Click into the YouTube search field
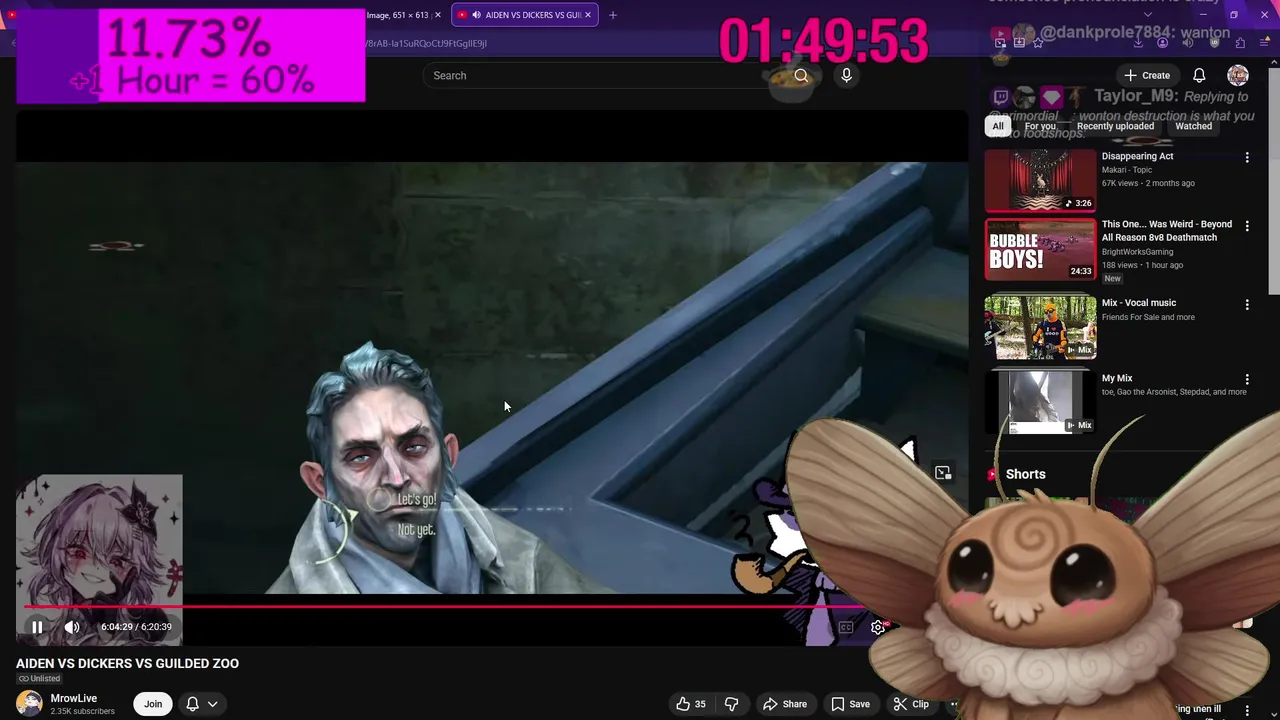This screenshot has height=720, width=1280. click(600, 75)
